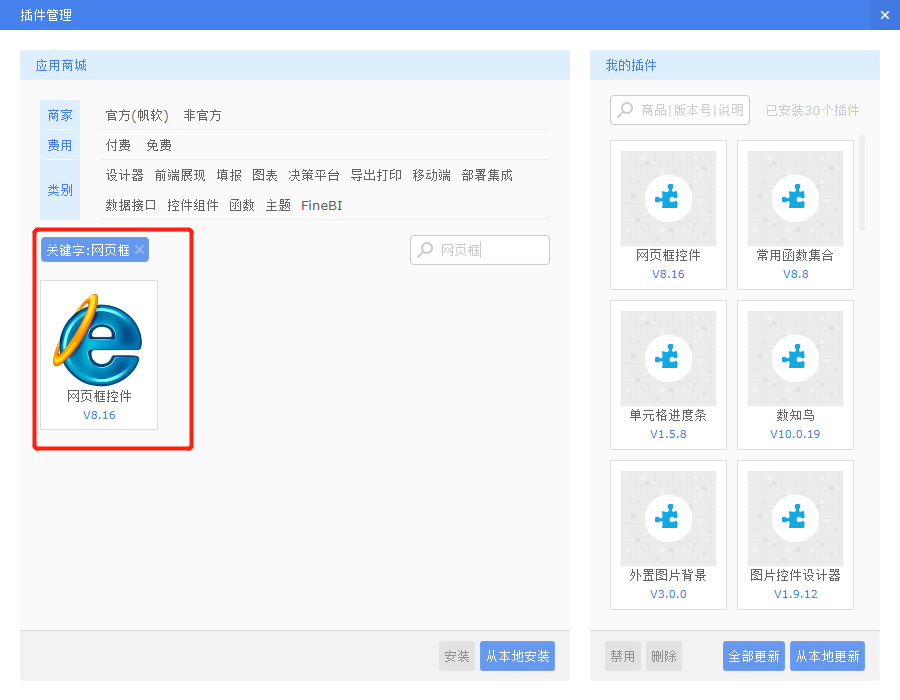
Task: Filter by 非官方 merchant
Action: [x=202, y=115]
